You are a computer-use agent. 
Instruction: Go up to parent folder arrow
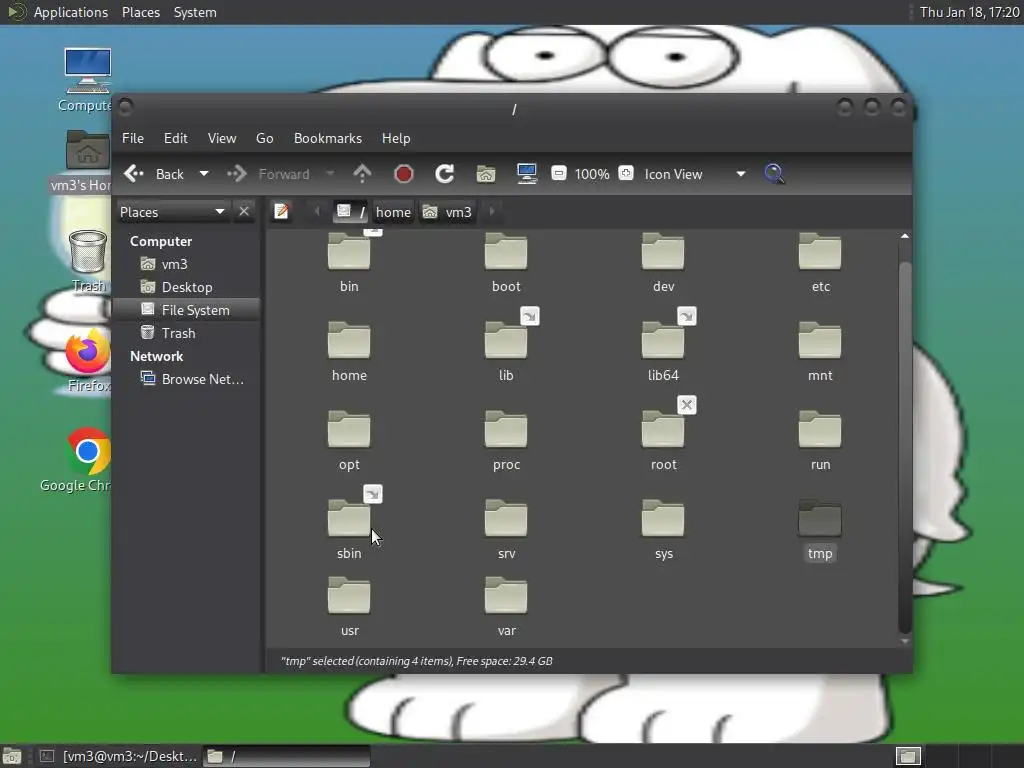point(362,174)
